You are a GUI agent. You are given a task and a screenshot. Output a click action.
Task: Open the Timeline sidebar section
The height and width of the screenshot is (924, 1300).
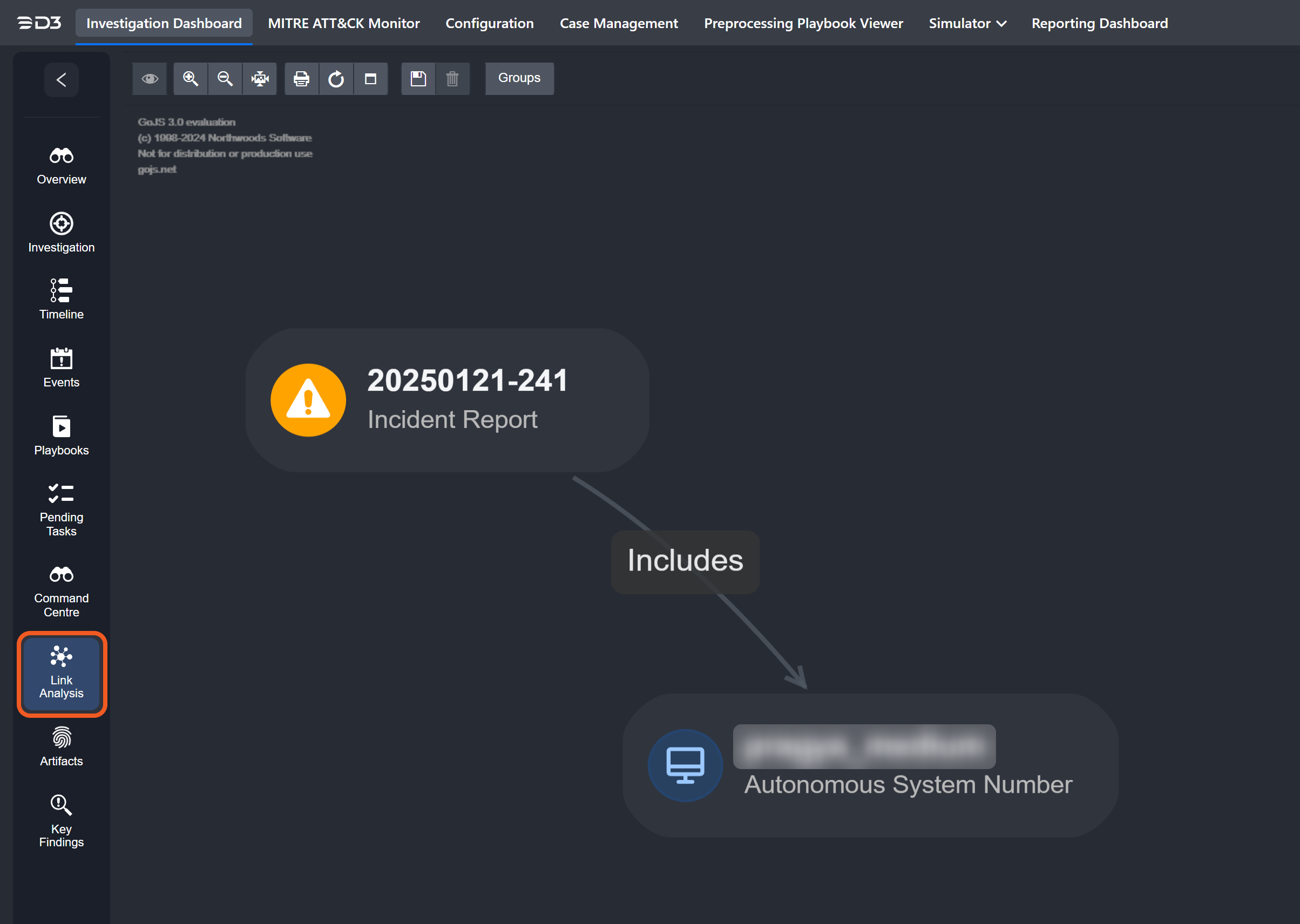[62, 298]
